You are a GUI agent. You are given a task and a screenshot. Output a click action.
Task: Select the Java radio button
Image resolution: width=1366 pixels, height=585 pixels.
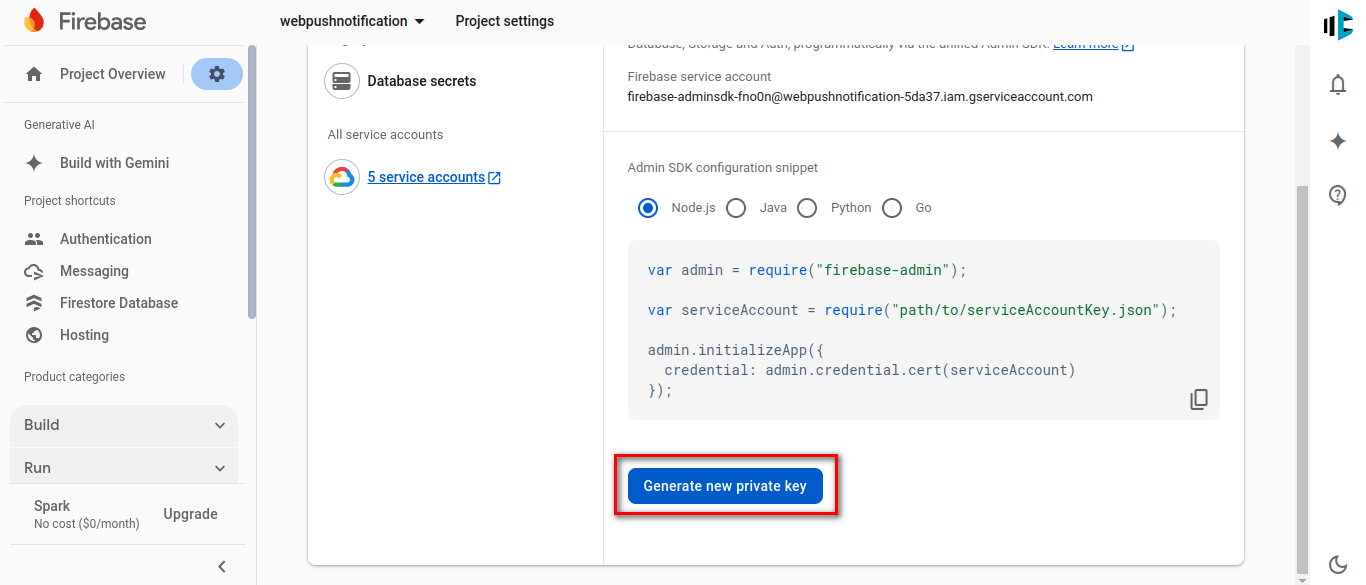tap(736, 208)
